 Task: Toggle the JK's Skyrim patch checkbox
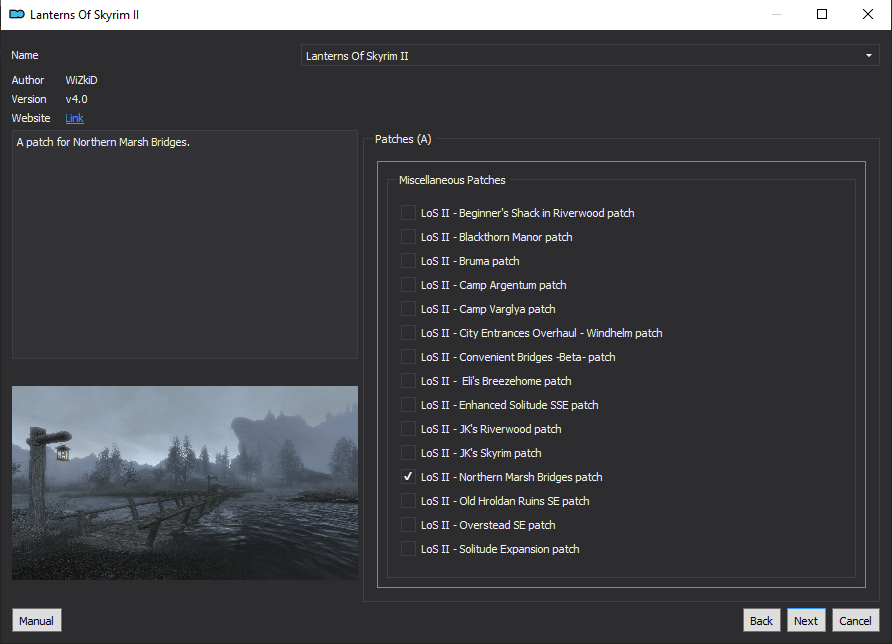(408, 453)
